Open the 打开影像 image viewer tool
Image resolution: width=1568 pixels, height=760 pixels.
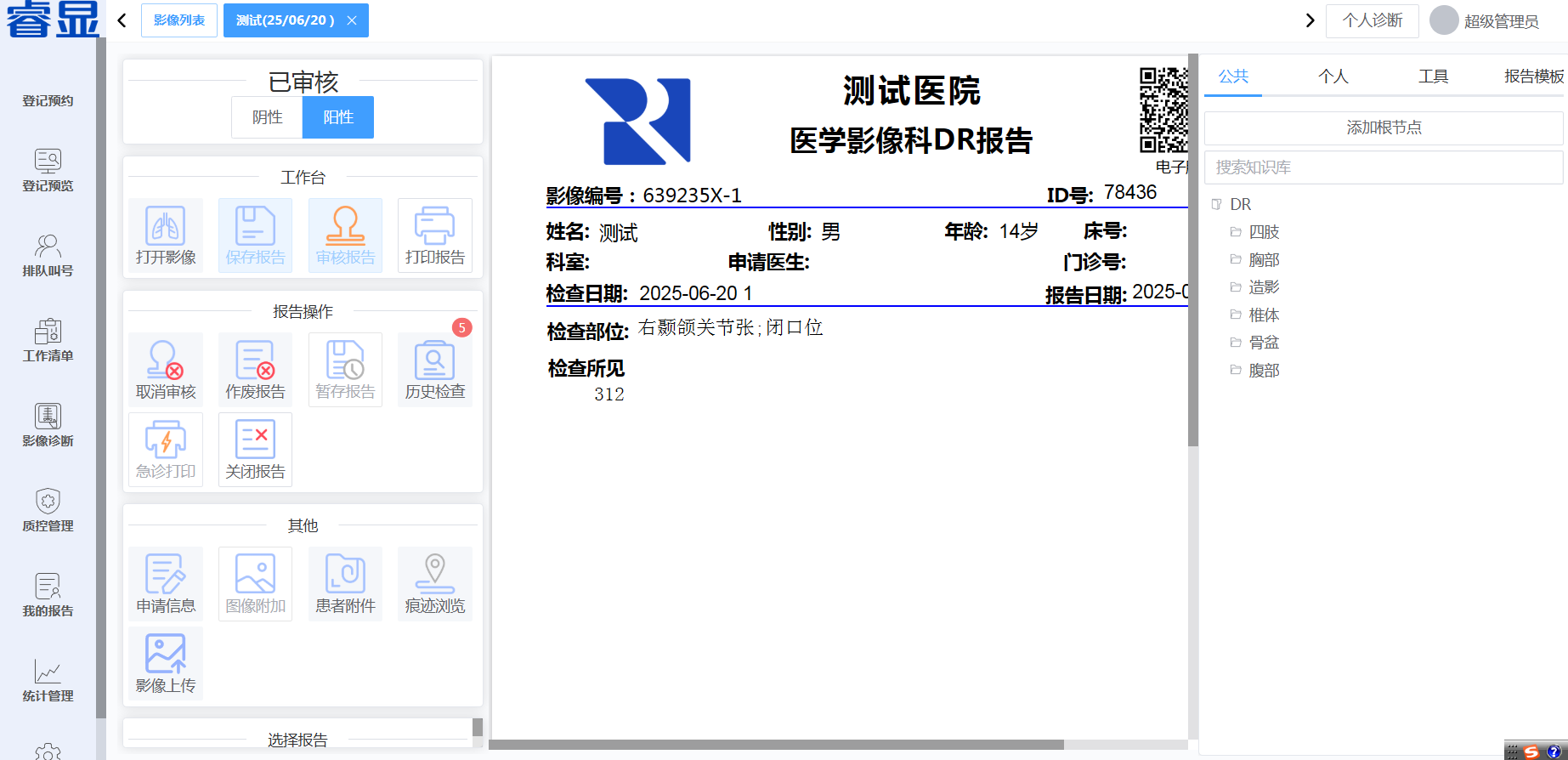[166, 235]
